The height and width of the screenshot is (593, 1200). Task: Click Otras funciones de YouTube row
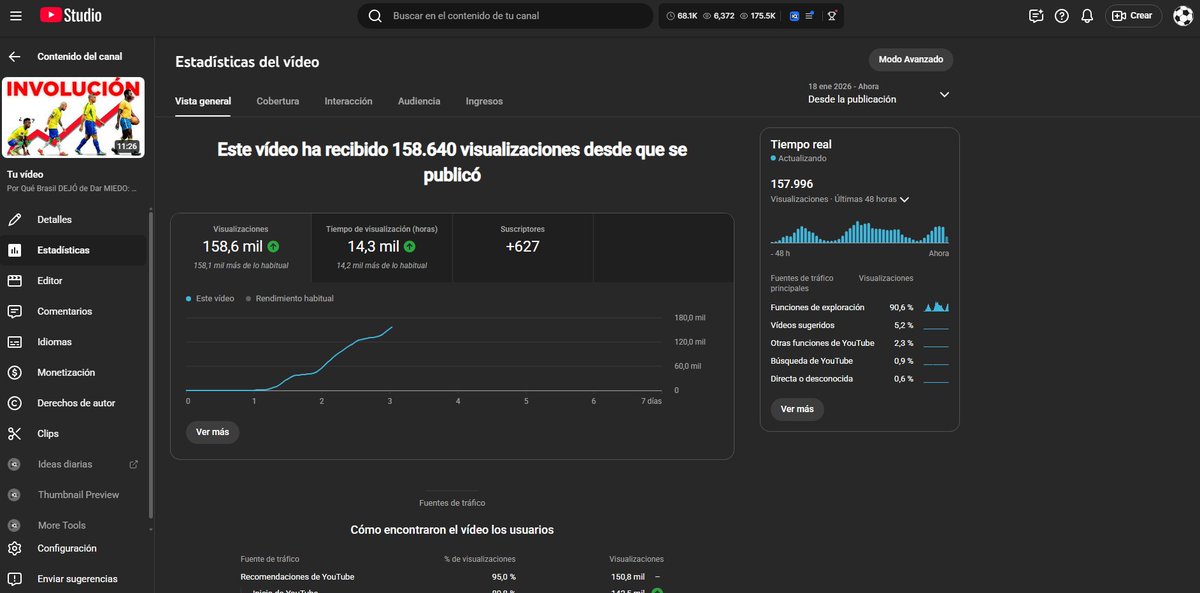860,343
